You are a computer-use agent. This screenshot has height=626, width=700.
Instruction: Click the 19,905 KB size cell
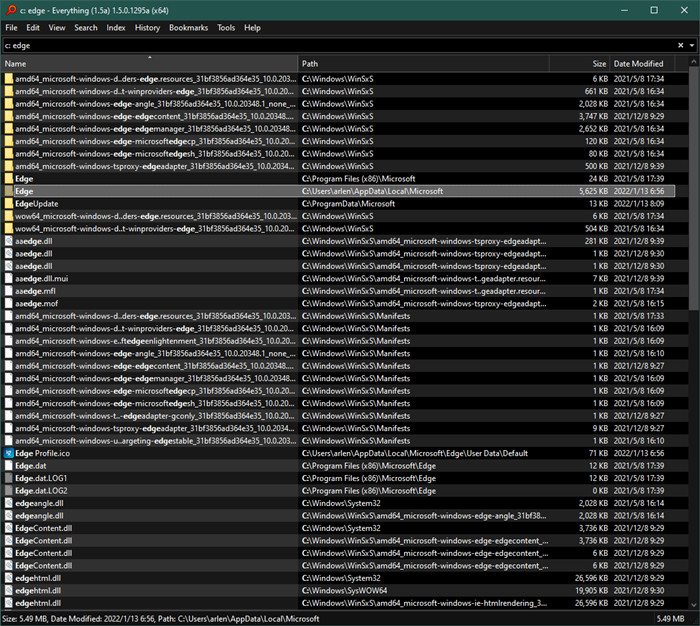tap(592, 591)
